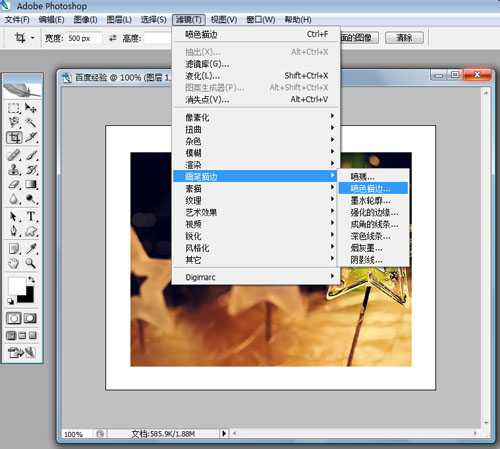Select the Dodge tool

click(x=31, y=199)
